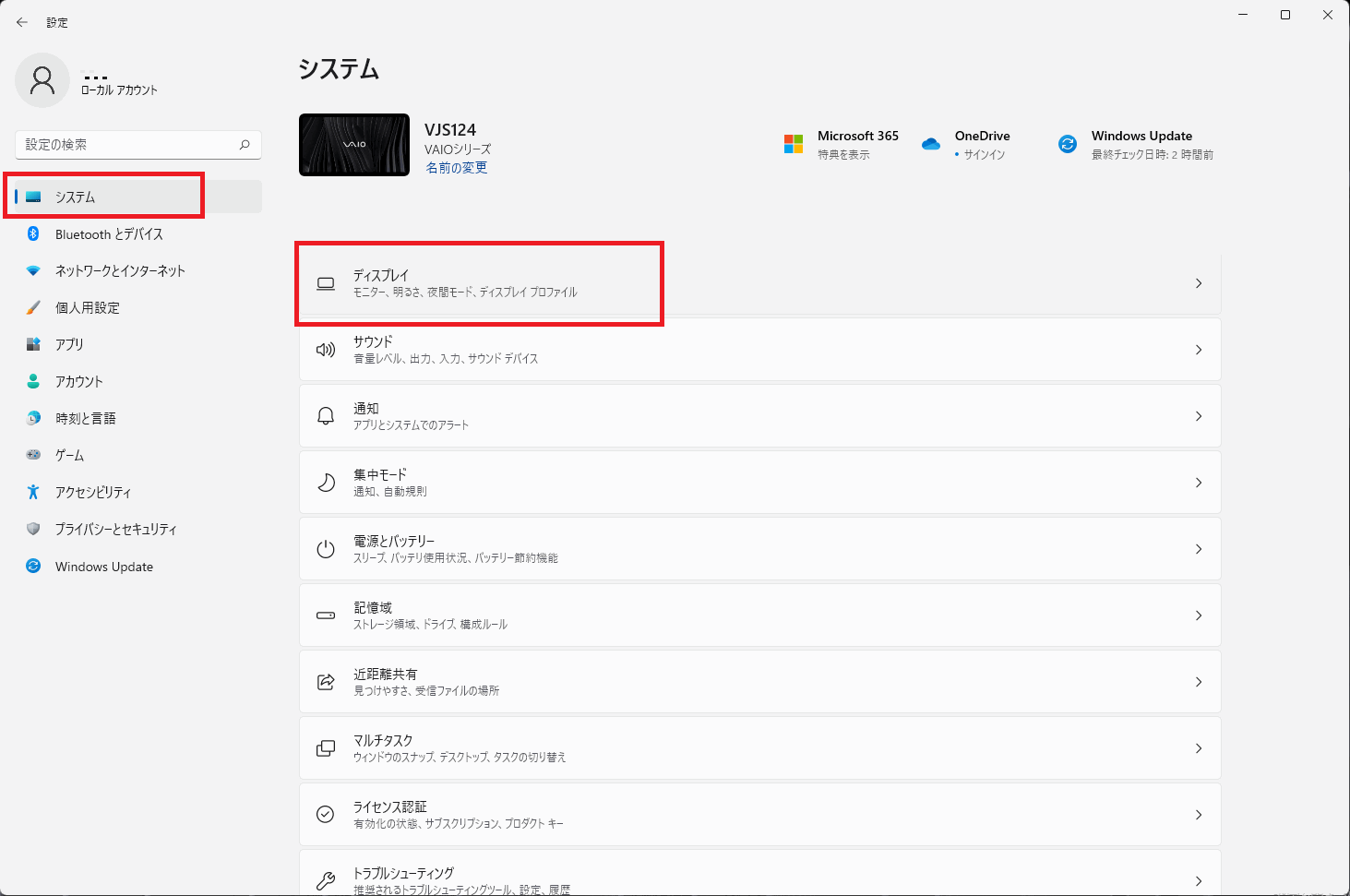Click the VJS124 device name
This screenshot has width=1350, height=896.
click(x=450, y=130)
